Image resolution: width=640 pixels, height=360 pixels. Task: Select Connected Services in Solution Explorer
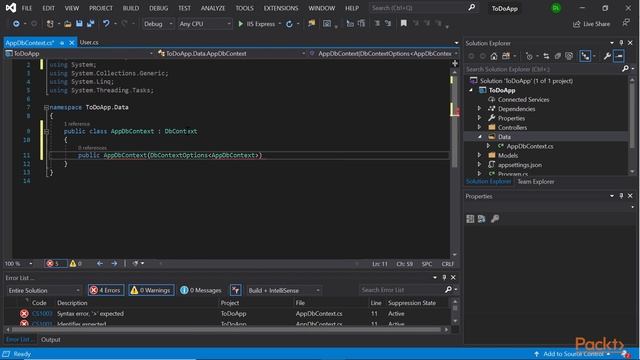pyautogui.click(x=523, y=99)
